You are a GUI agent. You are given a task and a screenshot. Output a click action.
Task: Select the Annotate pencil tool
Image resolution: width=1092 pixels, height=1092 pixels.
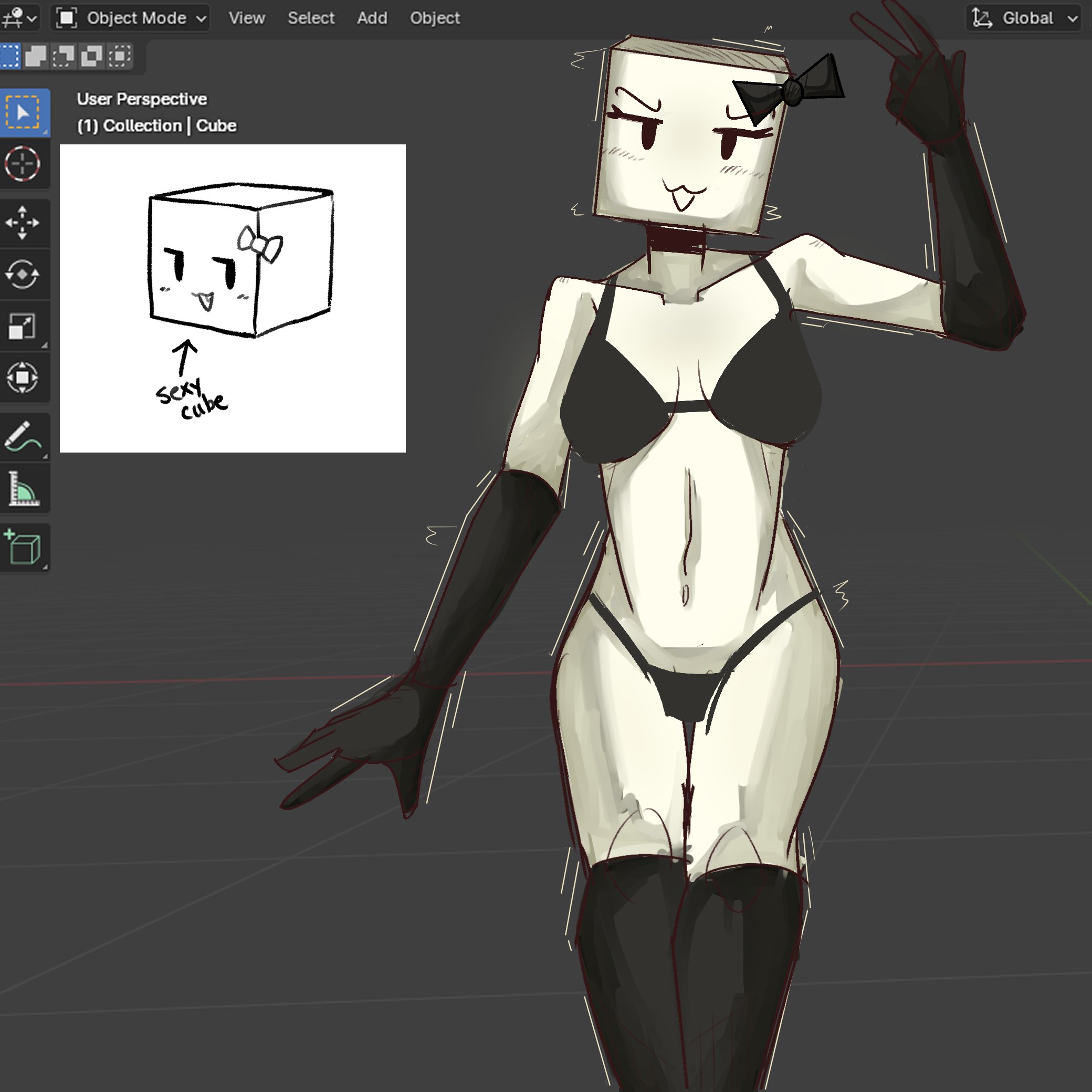pos(23,436)
